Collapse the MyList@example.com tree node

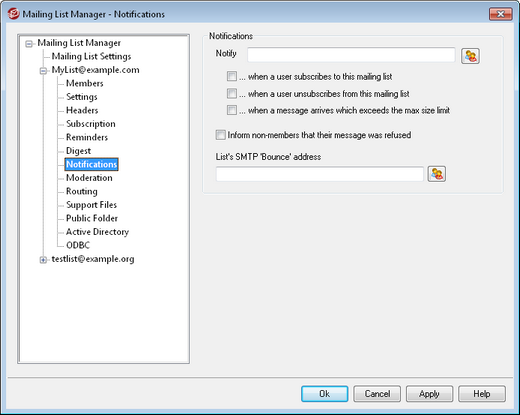click(43, 71)
